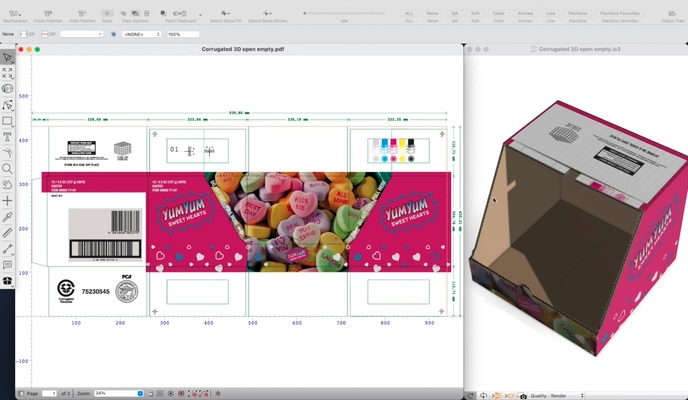Open the Workspaces toolbar menu

pos(15,16)
